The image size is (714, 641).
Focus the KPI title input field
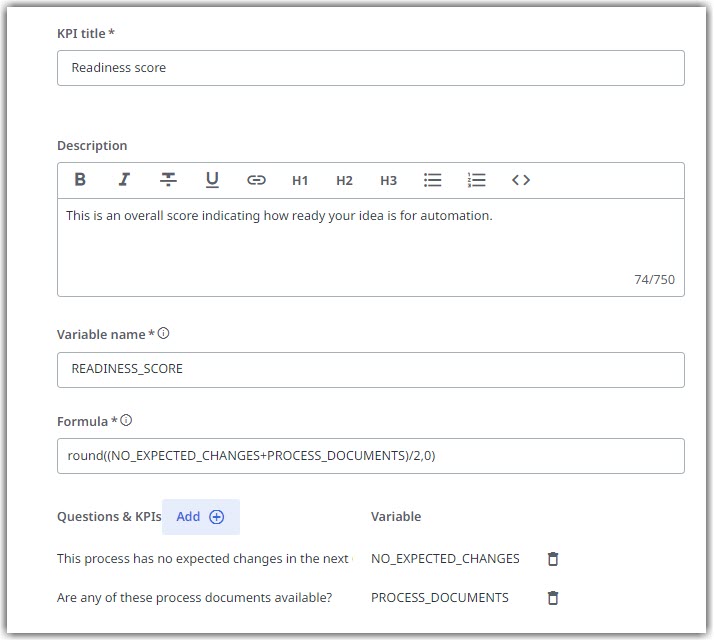(371, 68)
